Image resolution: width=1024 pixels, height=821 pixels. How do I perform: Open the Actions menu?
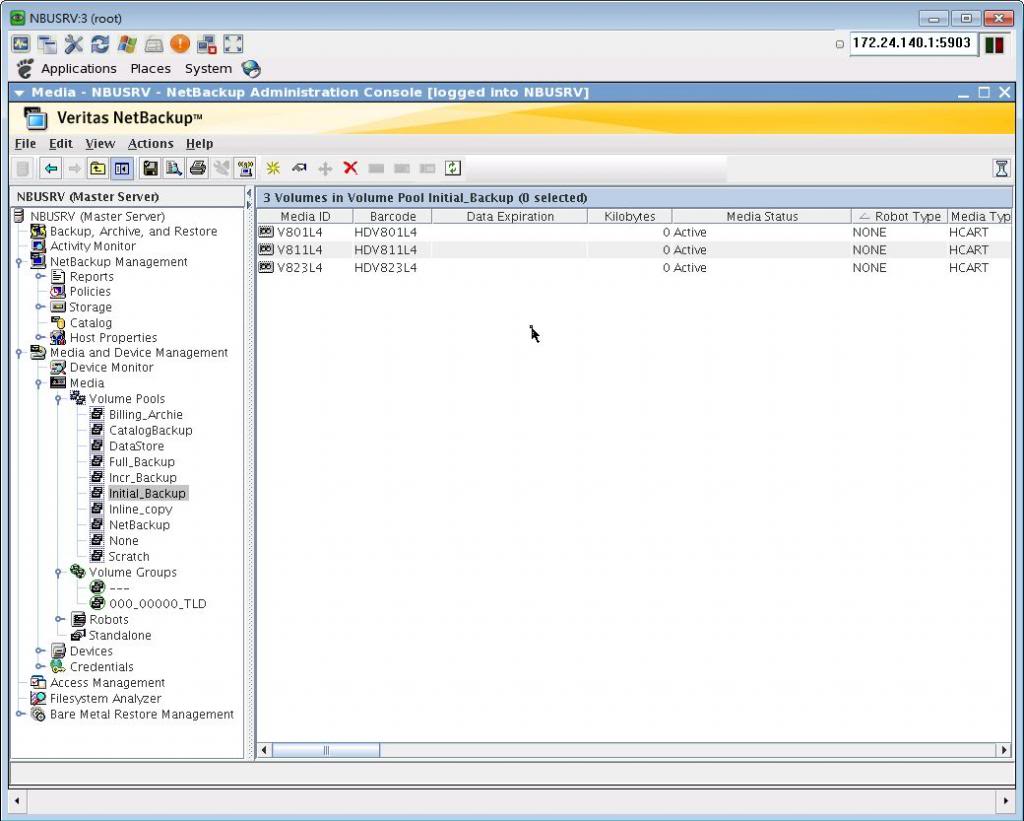coord(151,144)
